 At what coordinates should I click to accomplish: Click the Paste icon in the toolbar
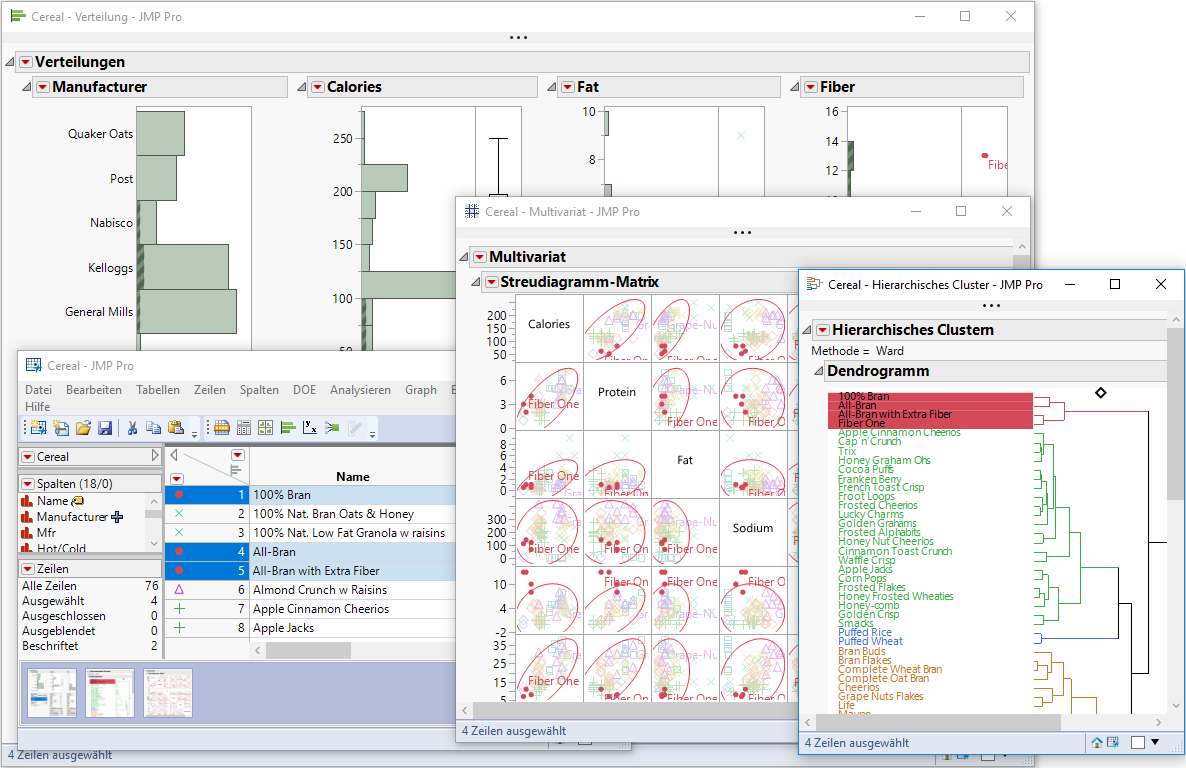176,429
